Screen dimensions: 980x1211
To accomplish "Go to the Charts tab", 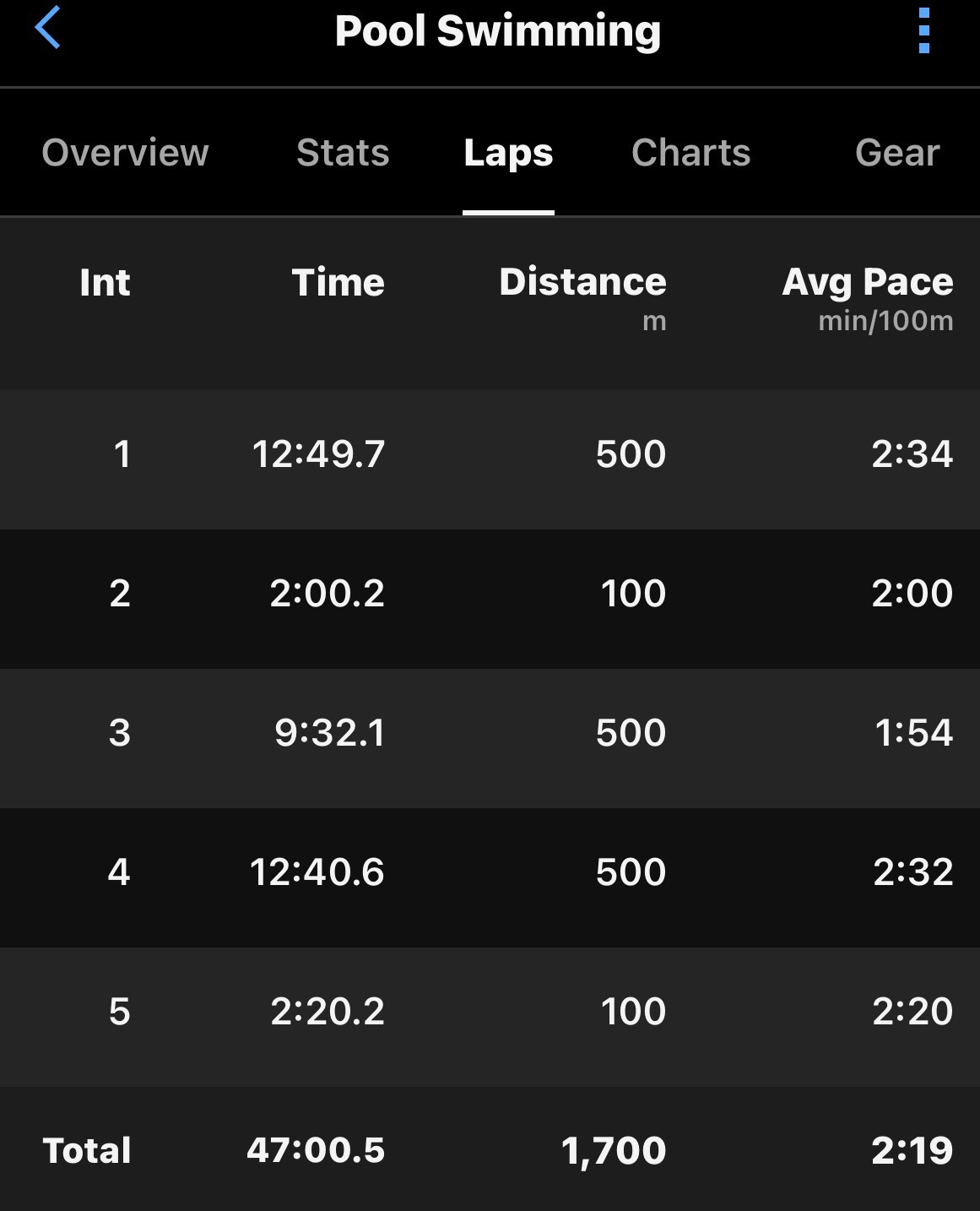I will point(690,153).
